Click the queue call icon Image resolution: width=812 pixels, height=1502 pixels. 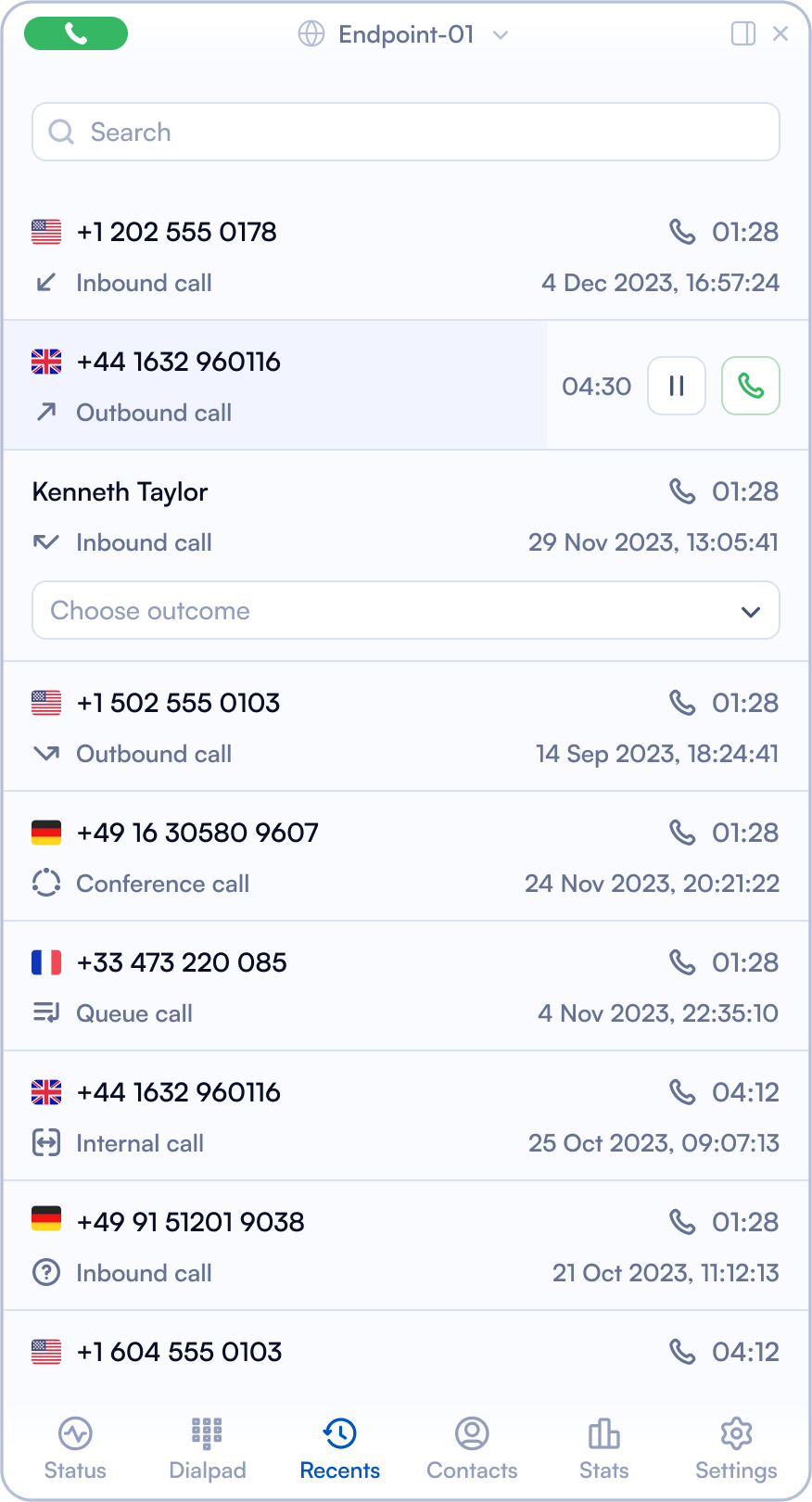(x=46, y=1012)
